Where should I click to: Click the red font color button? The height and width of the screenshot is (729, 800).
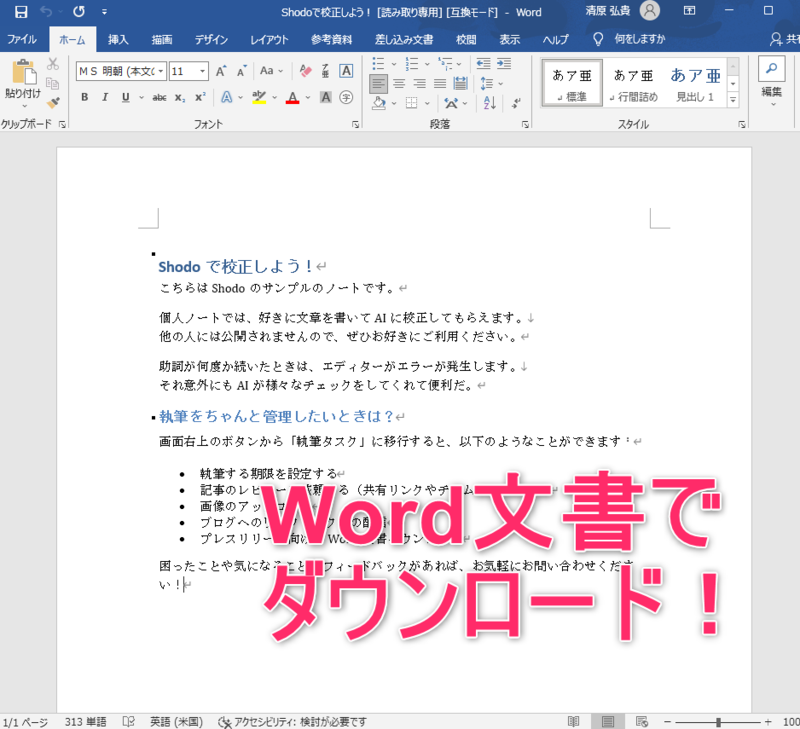click(292, 97)
